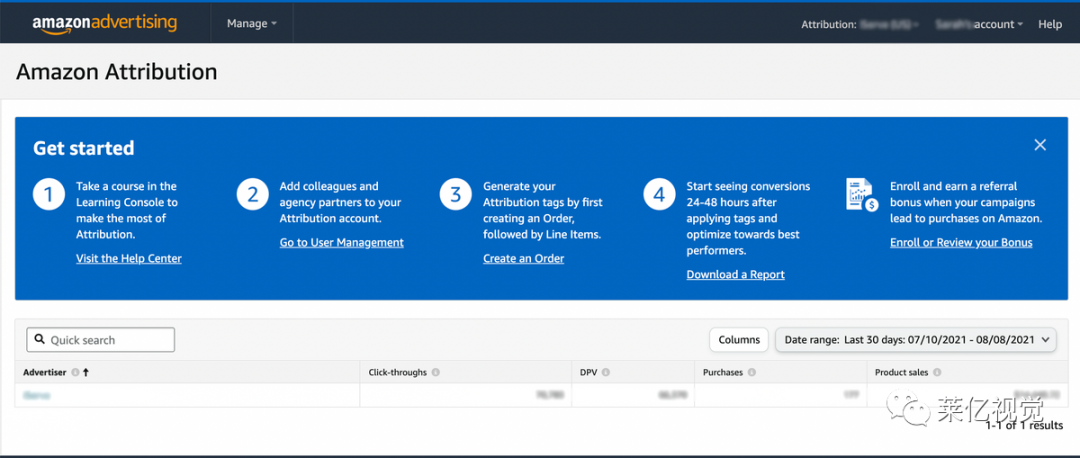The height and width of the screenshot is (458, 1080).
Task: Click the step 3 circle icon
Action: (456, 195)
